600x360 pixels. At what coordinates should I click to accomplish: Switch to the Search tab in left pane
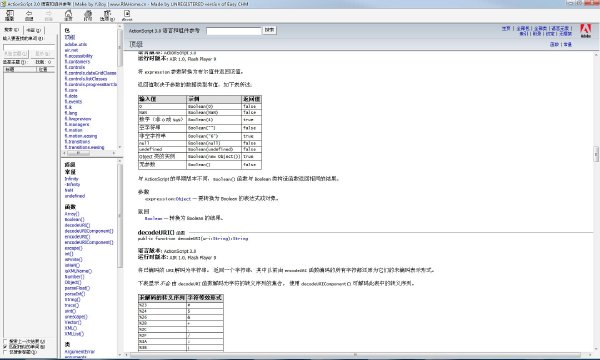point(12,30)
